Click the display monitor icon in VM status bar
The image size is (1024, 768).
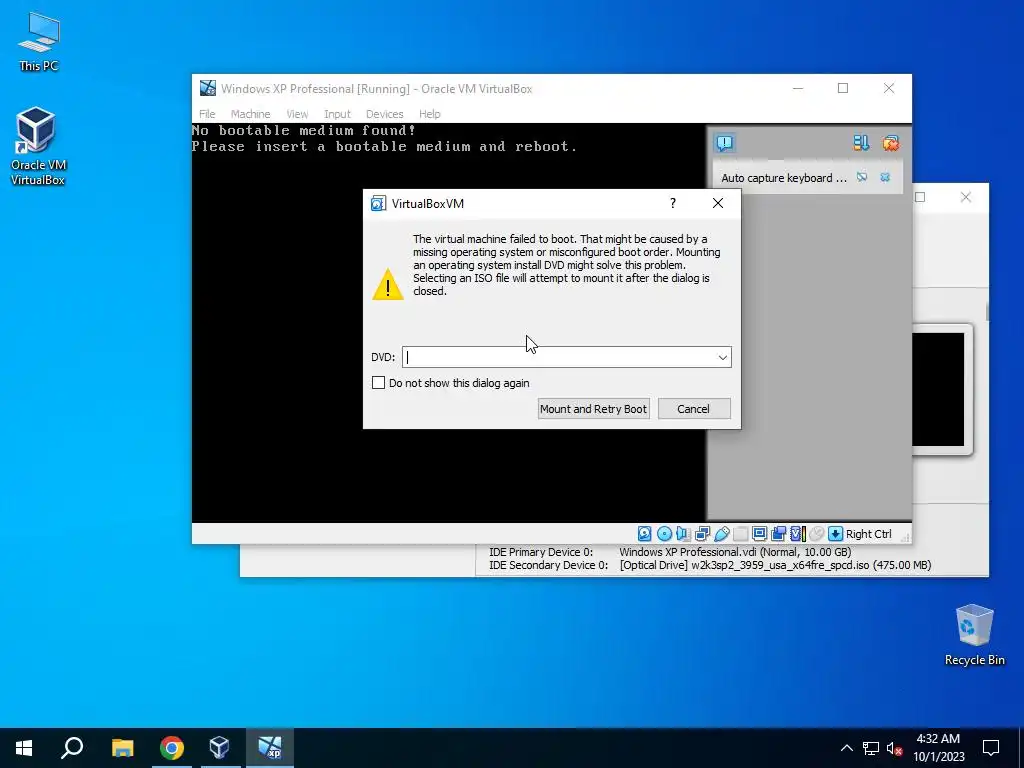point(760,534)
